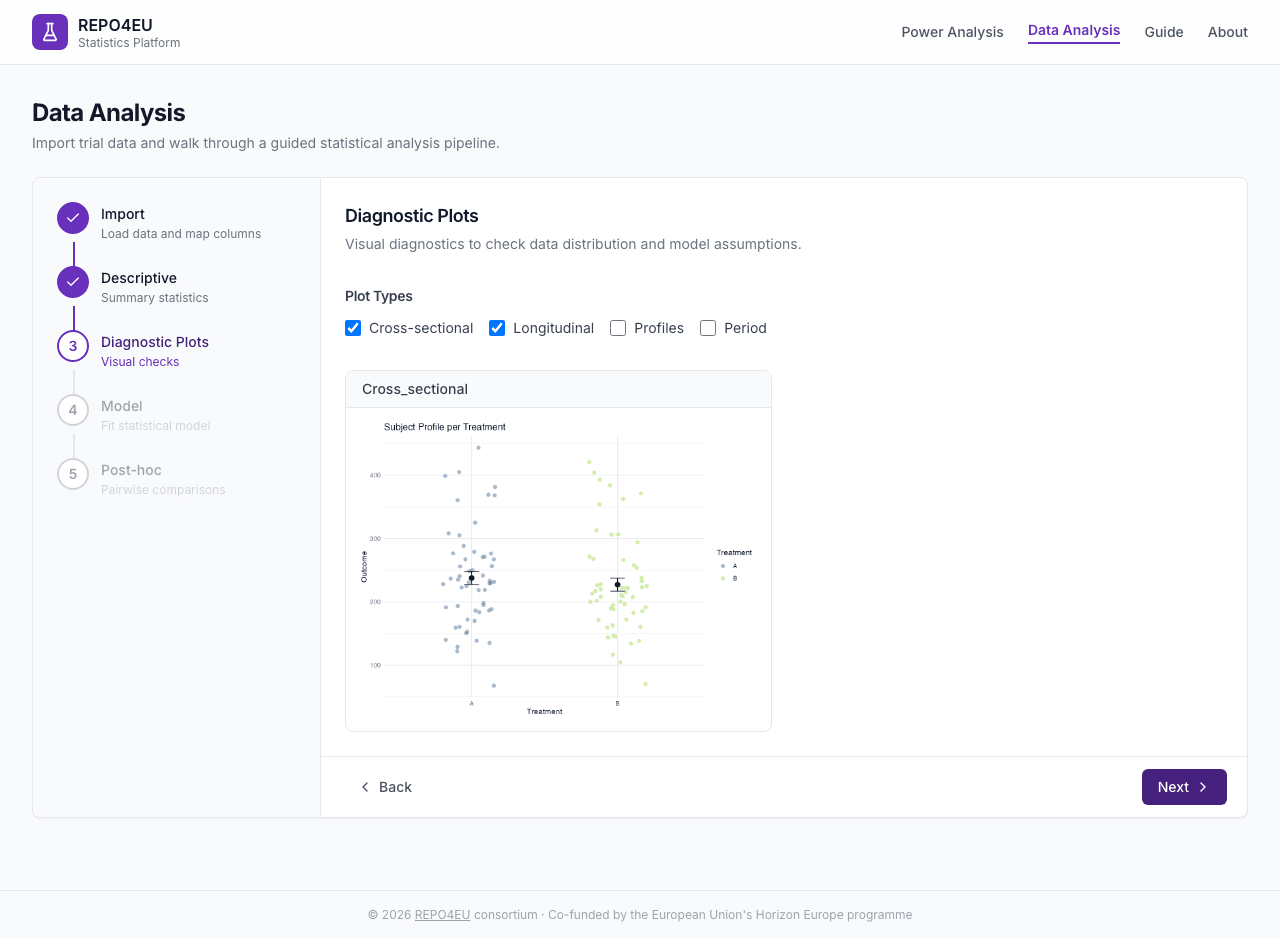Click the REPO4EU flask logo icon

click(50, 32)
